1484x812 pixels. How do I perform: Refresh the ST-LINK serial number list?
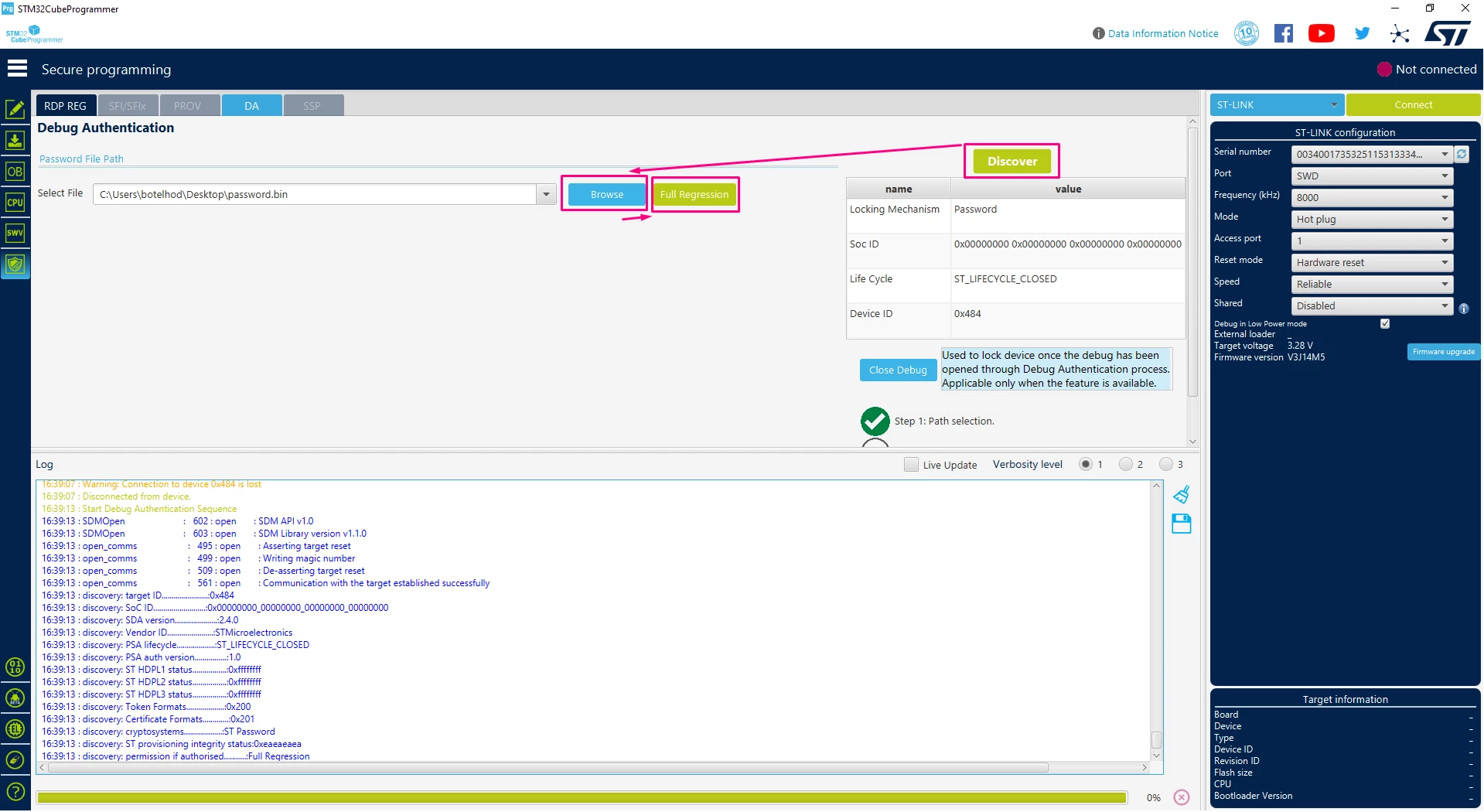coord(1462,154)
